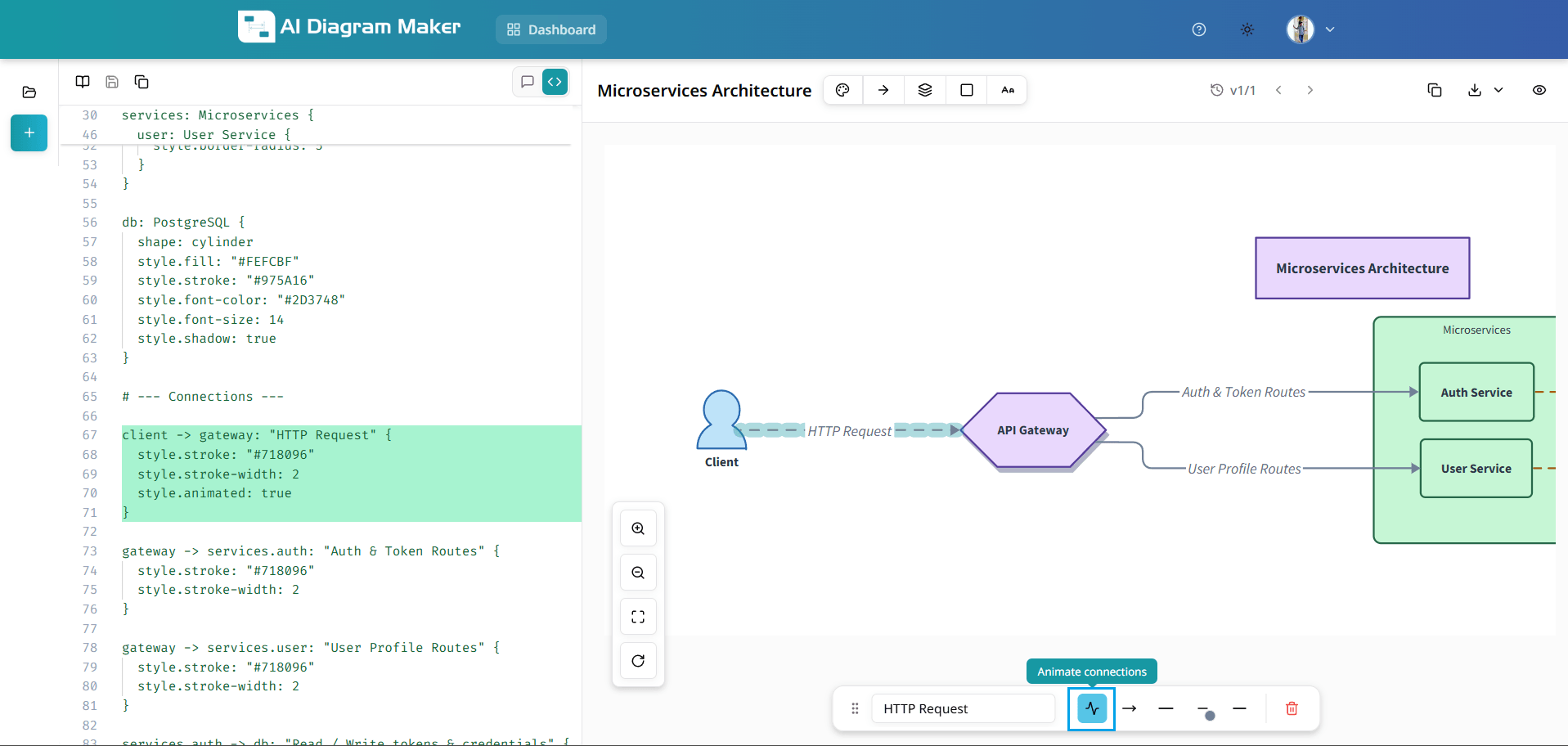This screenshot has width=1568, height=746.
Task: Open the Dashboard button
Action: pos(551,29)
